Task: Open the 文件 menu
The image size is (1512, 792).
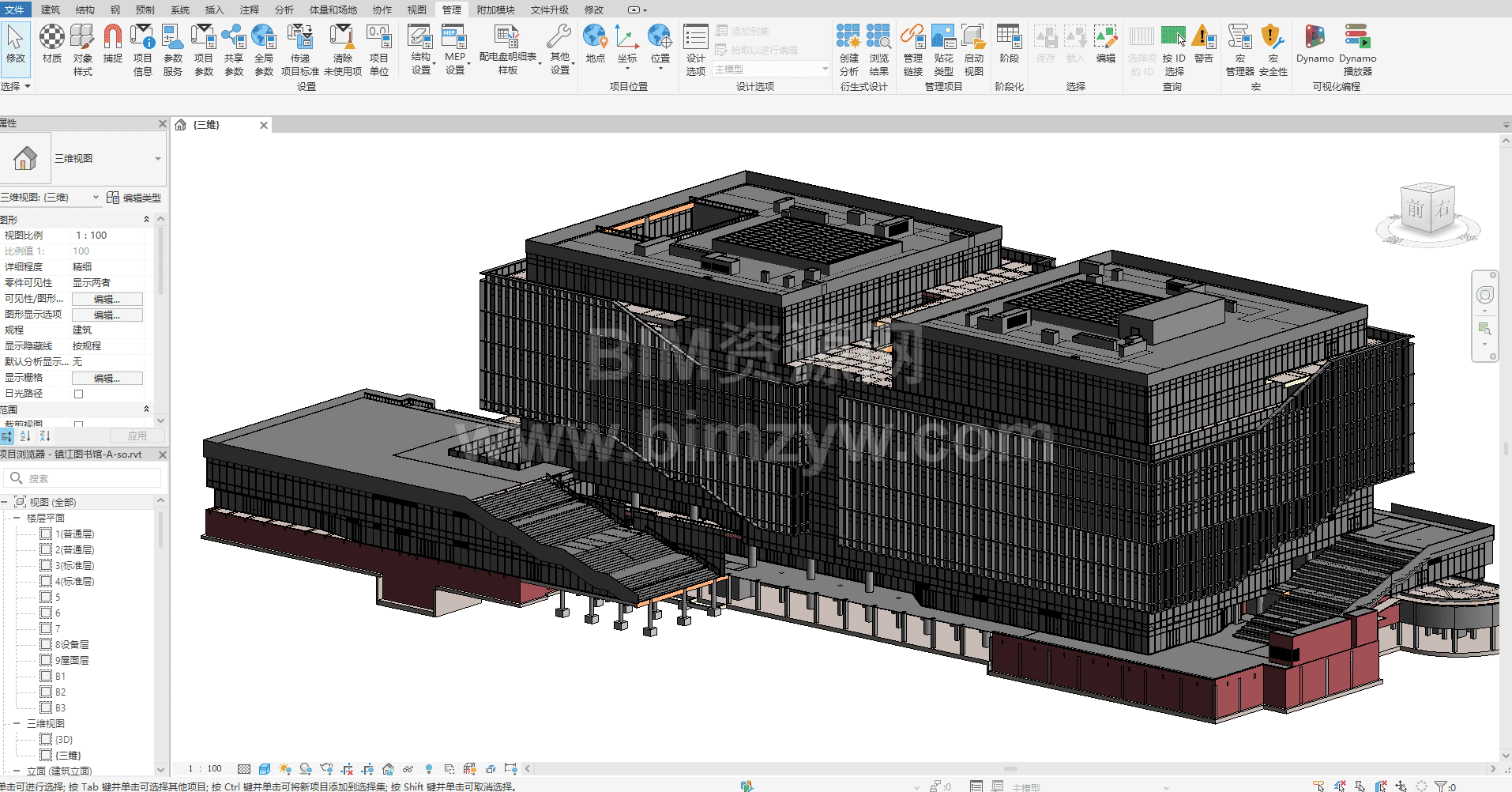Action: [x=14, y=9]
